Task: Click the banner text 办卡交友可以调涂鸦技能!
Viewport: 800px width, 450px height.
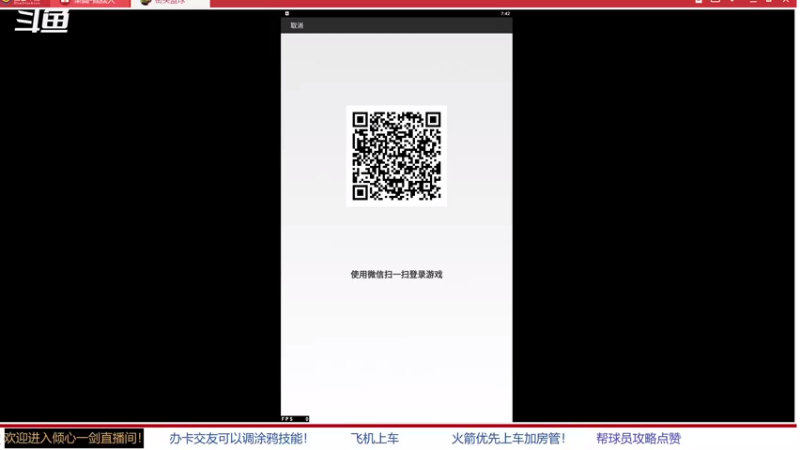Action: pos(238,438)
